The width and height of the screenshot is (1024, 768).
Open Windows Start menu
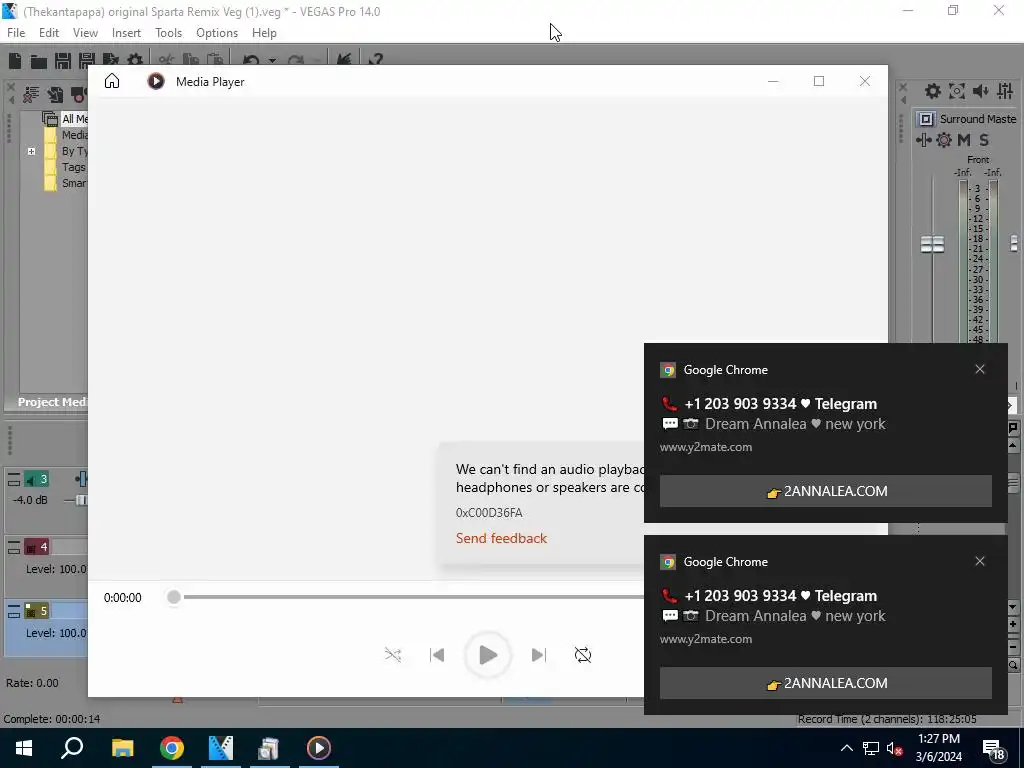(x=24, y=748)
